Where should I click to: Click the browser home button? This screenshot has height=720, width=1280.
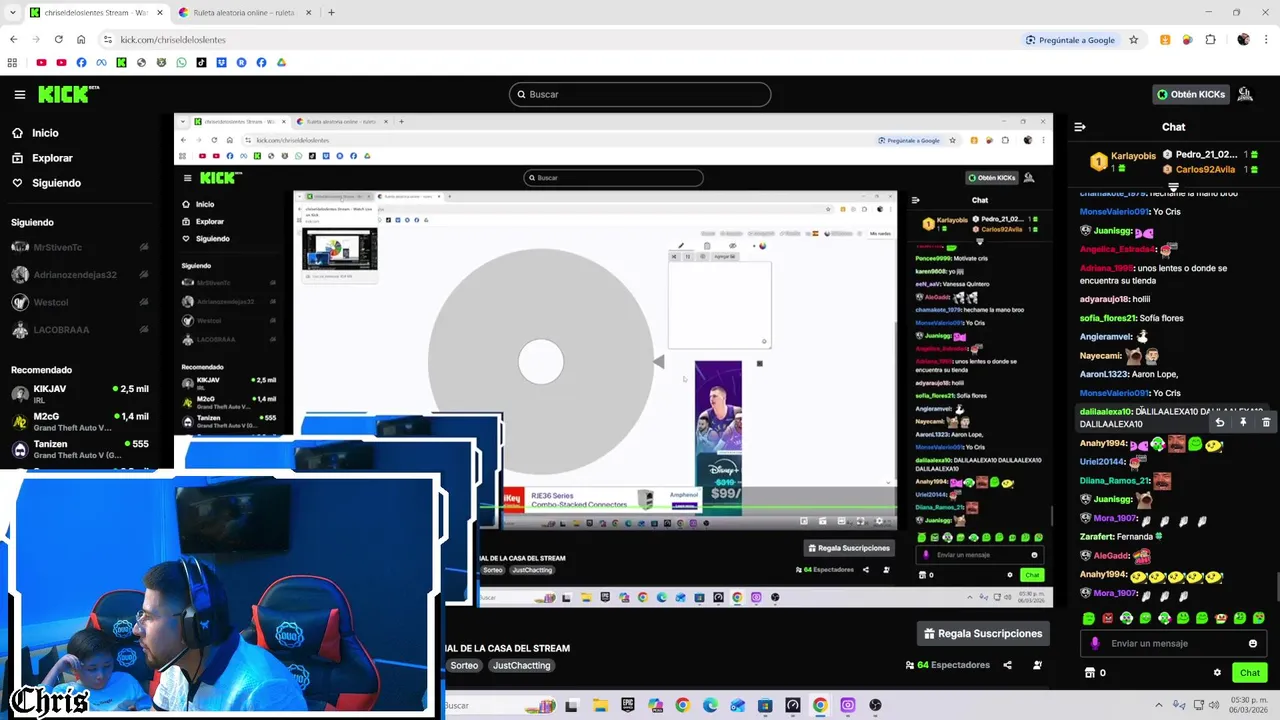[81, 40]
